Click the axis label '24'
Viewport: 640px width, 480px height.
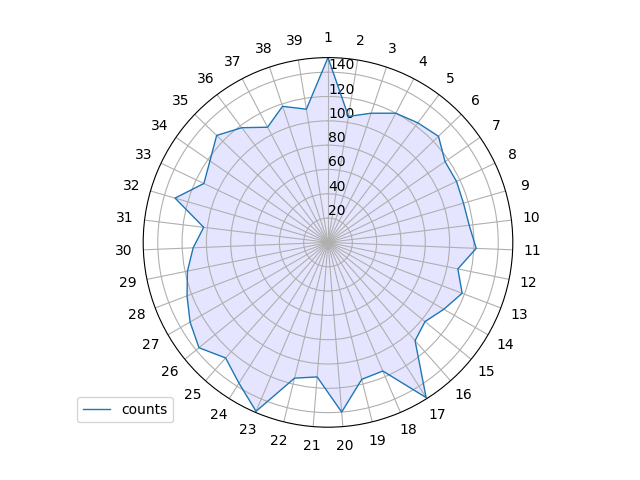point(219,414)
